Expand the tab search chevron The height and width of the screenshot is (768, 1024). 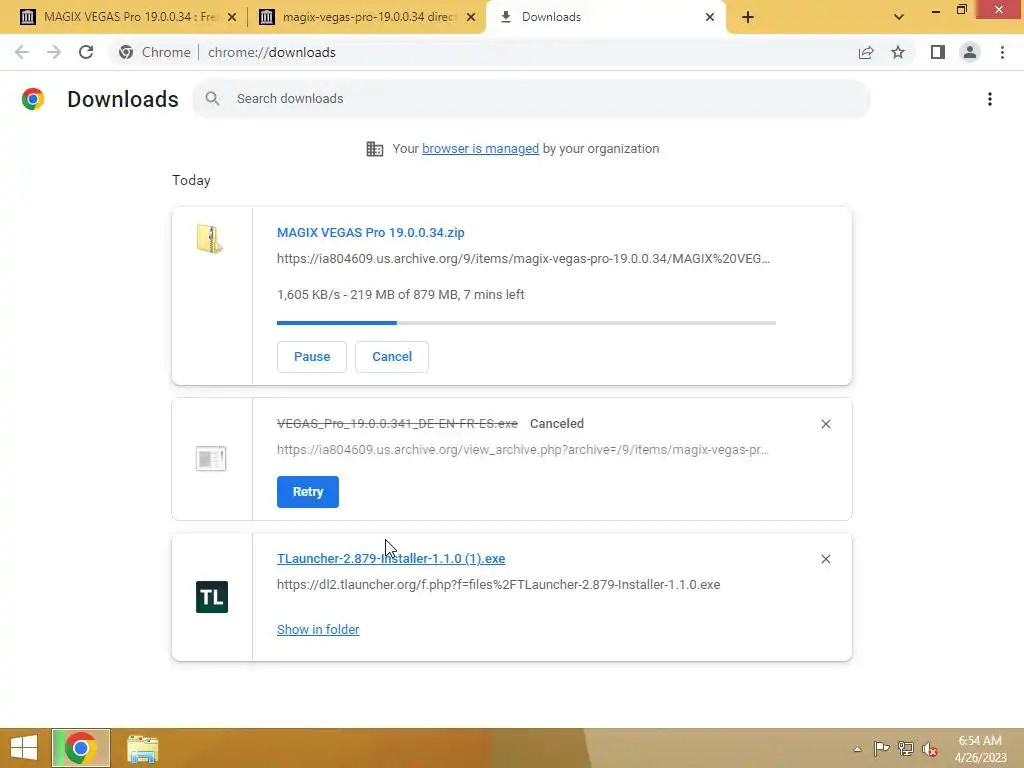point(899,17)
